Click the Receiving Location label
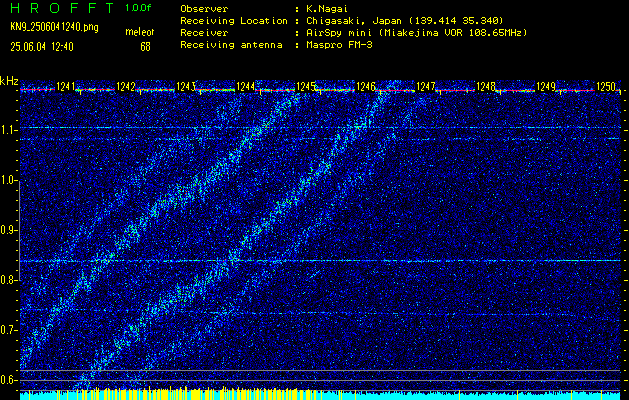Screen dimensions: 629x400 point(234,21)
